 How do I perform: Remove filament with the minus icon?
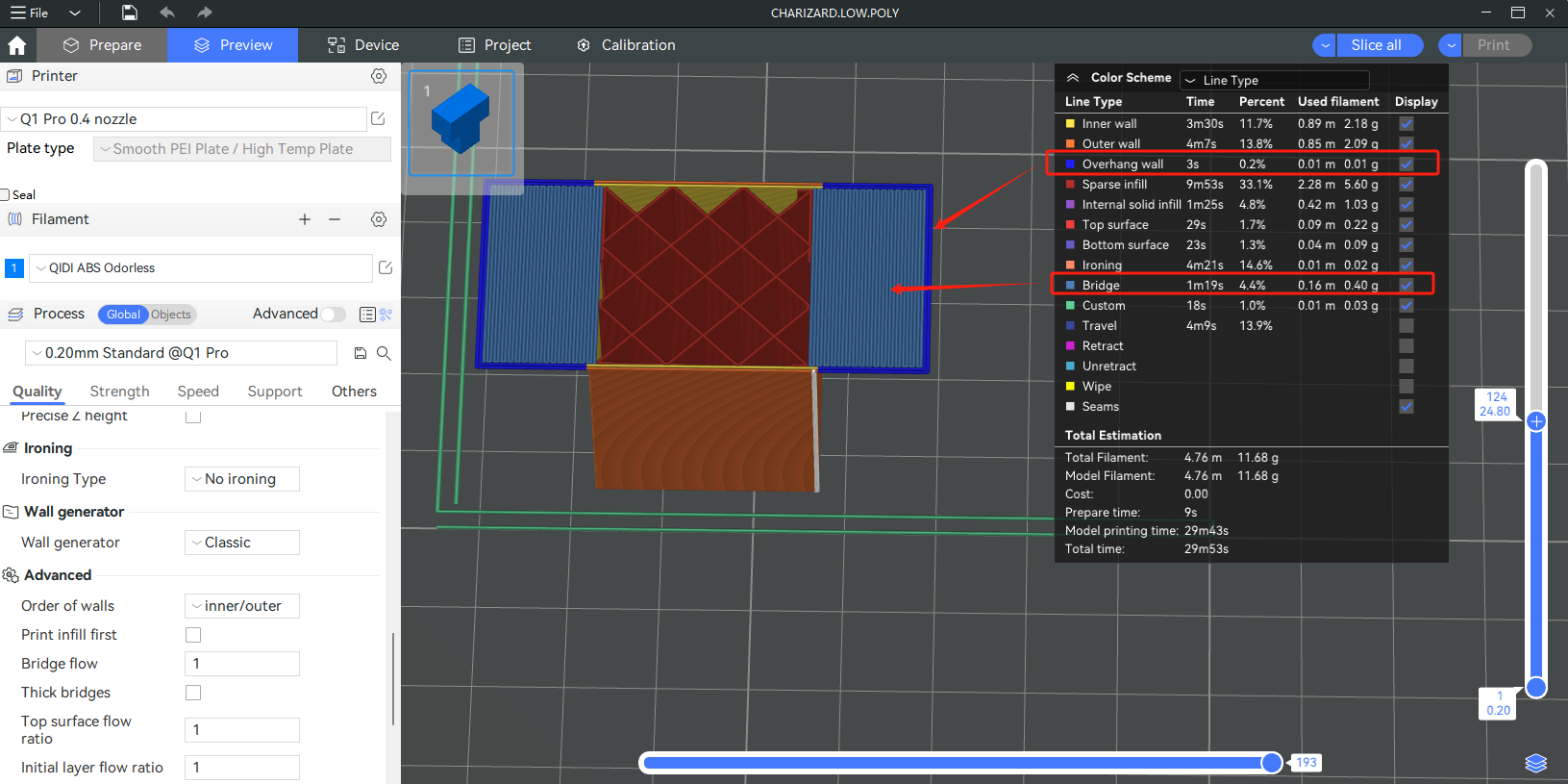pyautogui.click(x=335, y=219)
